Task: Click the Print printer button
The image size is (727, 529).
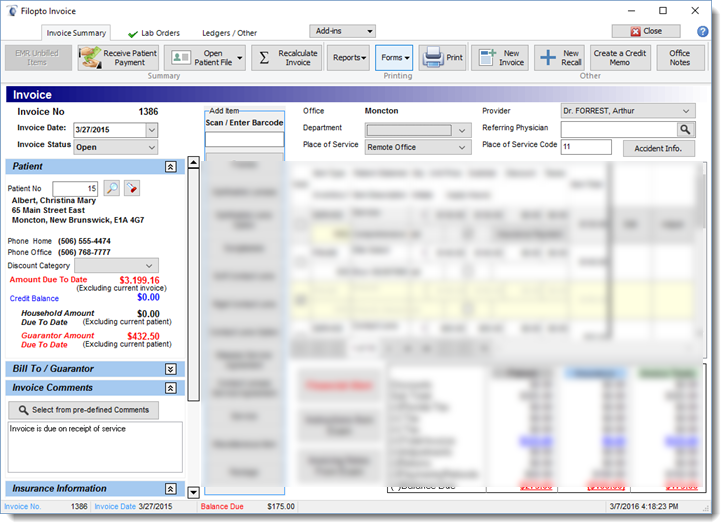Action: (x=442, y=58)
